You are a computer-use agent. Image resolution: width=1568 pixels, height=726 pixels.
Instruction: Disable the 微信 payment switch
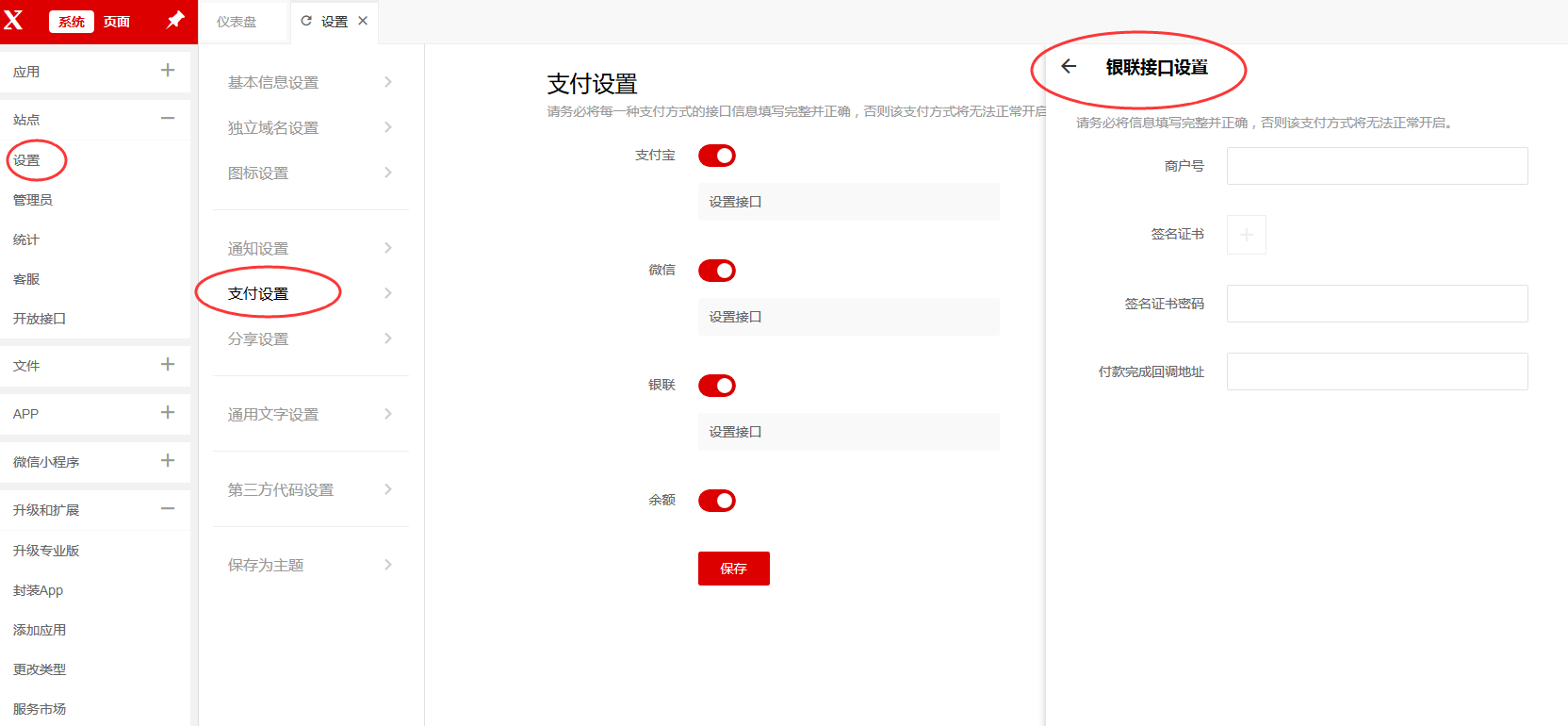717,271
